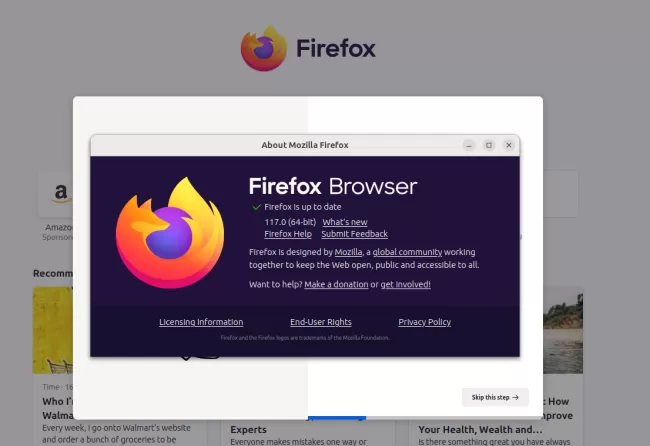Open the Privacy Policy link
The width and height of the screenshot is (650, 446).
424,322
